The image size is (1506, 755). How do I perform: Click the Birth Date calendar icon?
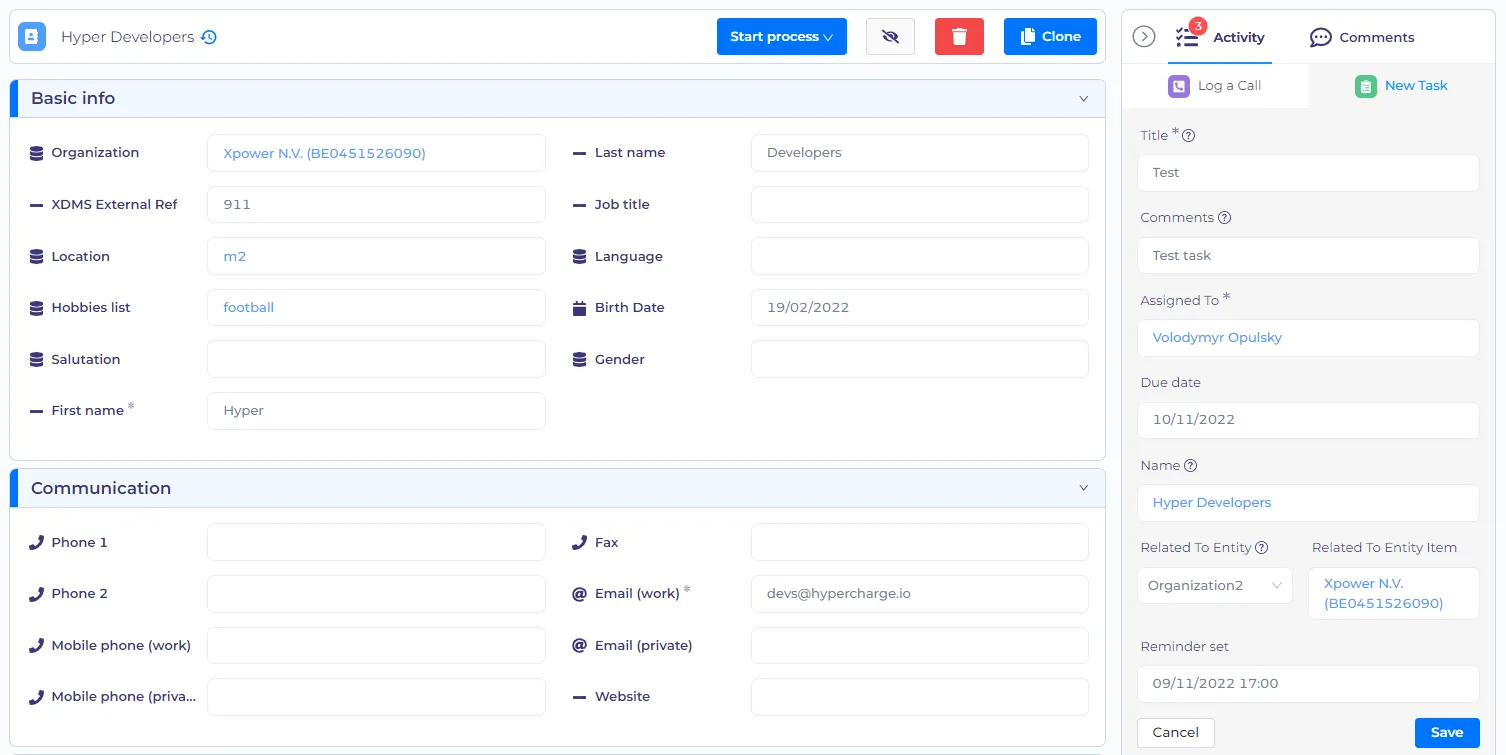tap(579, 308)
